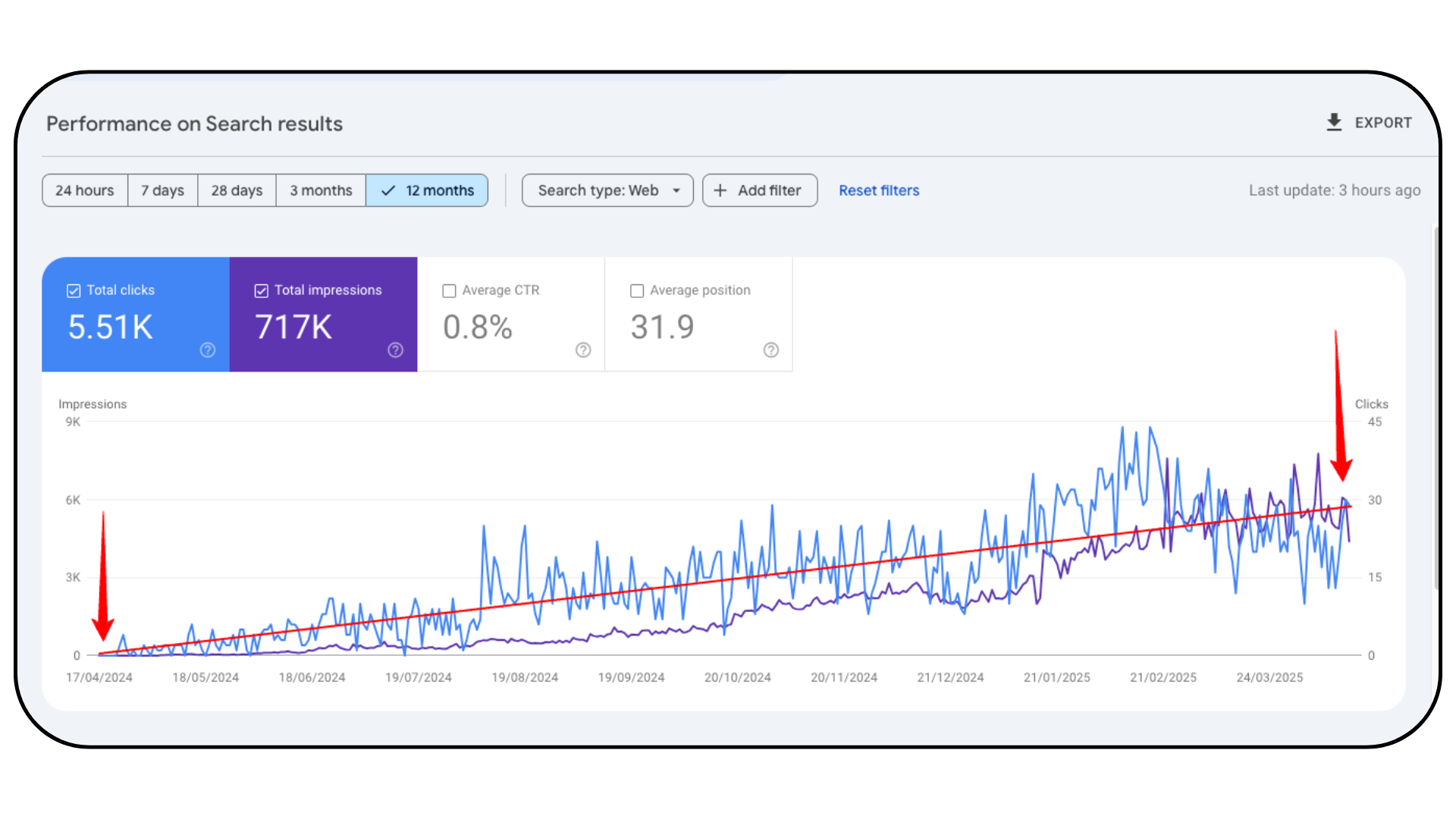
Task: Click the Reset filters link
Action: pyautogui.click(x=879, y=190)
